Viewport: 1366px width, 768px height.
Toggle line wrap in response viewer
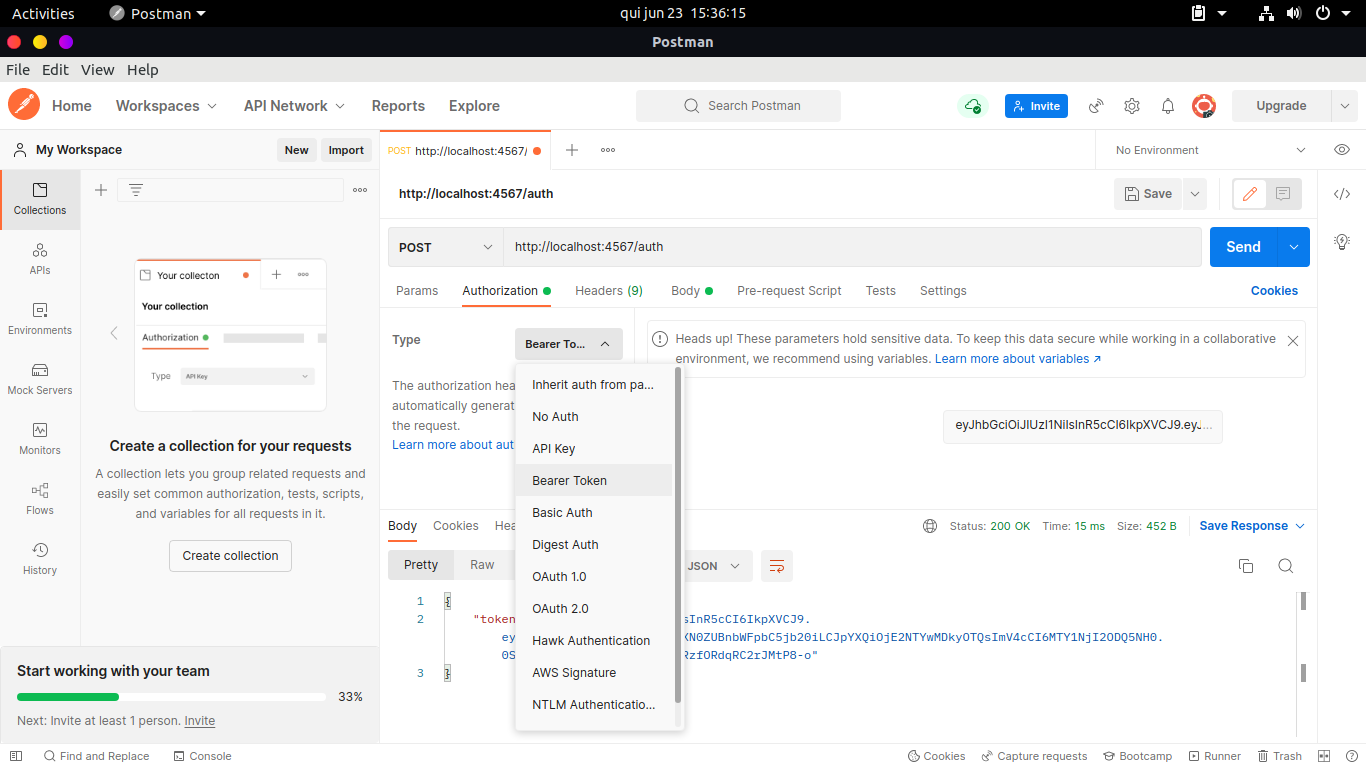[x=777, y=566]
